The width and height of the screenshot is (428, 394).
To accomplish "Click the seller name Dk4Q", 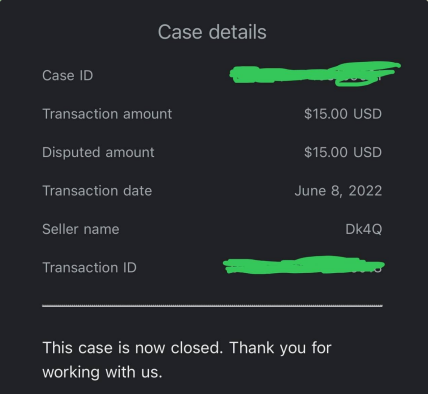I will (364, 229).
